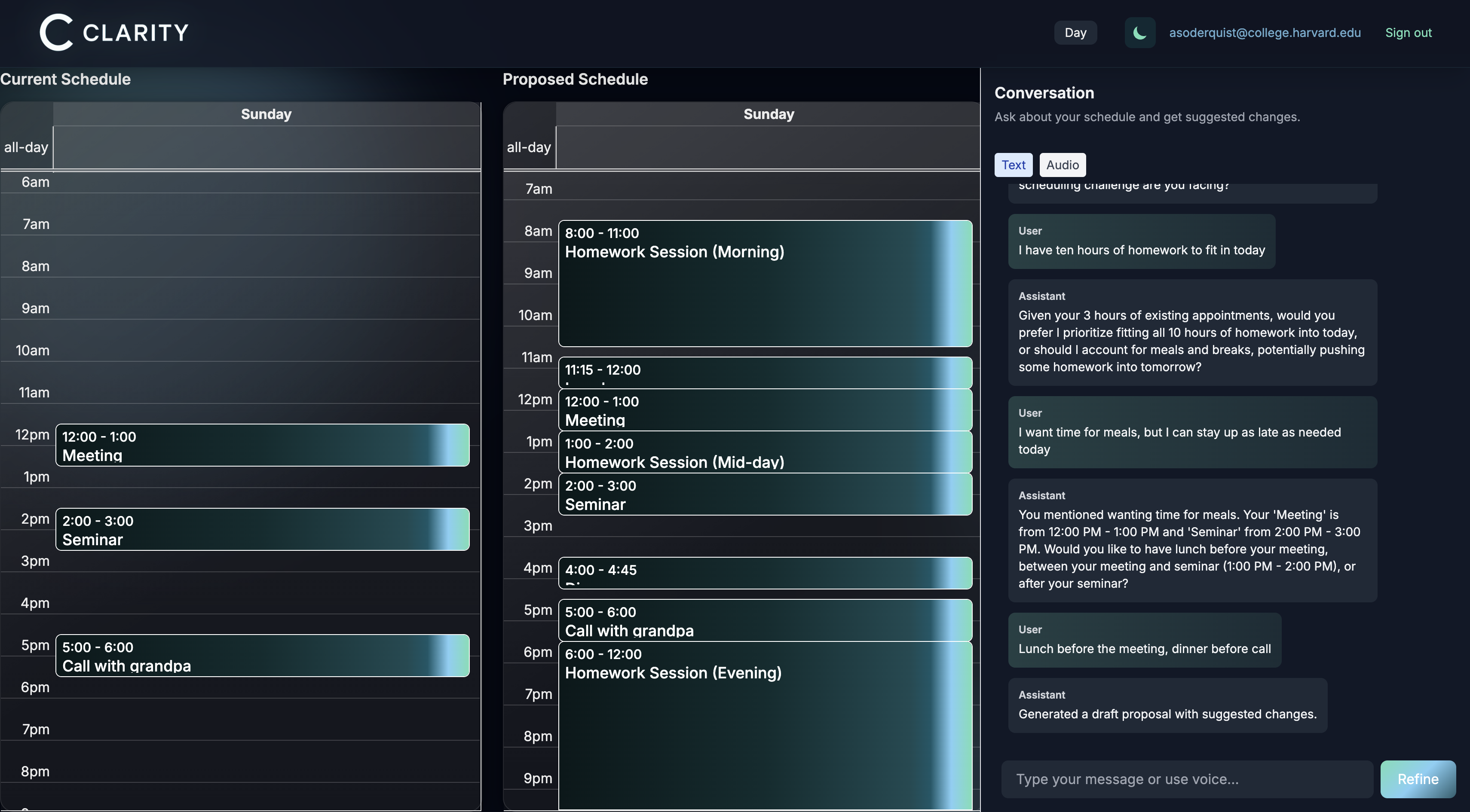
Task: Click Sunday header in Current Schedule
Action: (266, 114)
